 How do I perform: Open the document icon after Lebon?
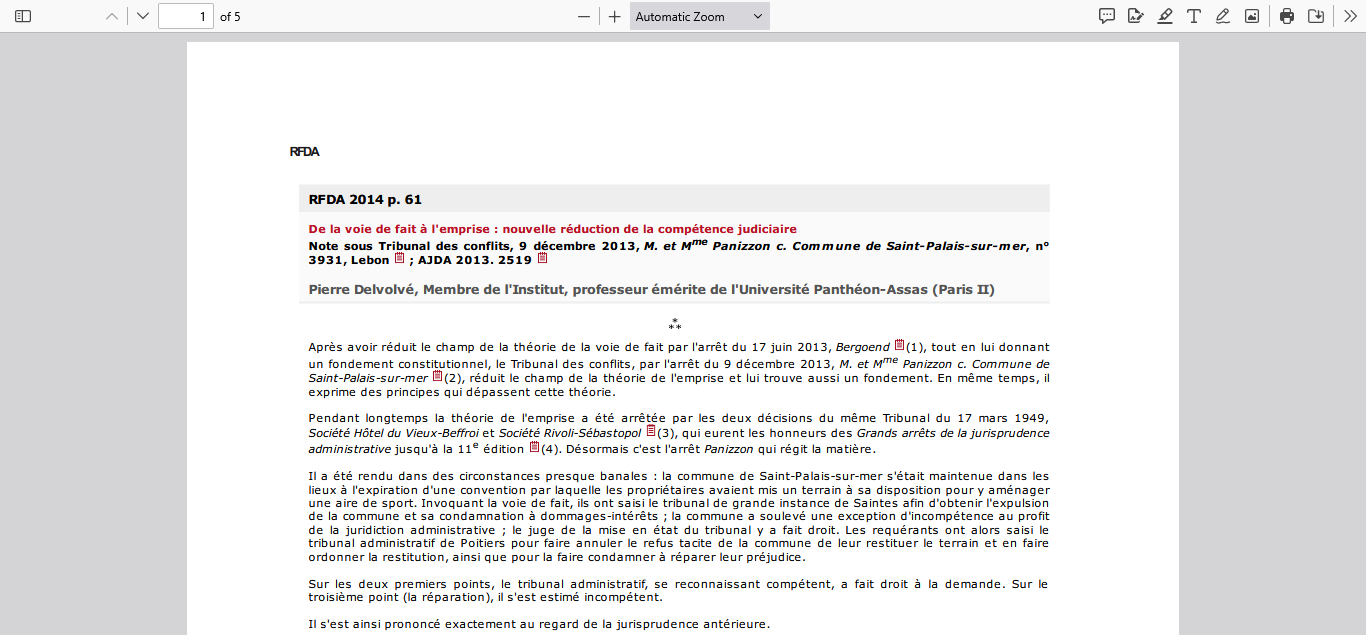(x=399, y=258)
